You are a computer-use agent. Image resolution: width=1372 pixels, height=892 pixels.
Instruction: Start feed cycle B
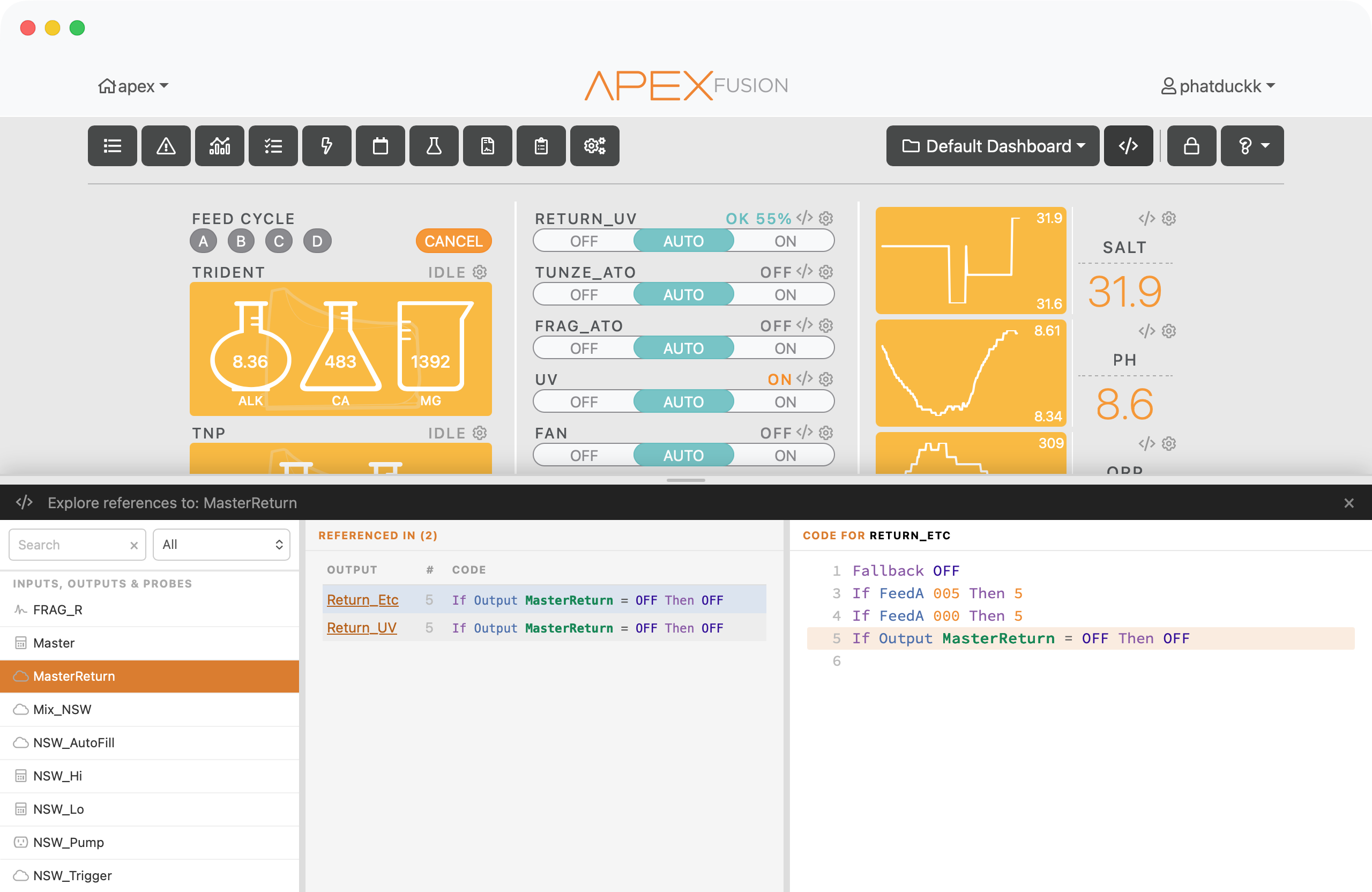point(241,241)
